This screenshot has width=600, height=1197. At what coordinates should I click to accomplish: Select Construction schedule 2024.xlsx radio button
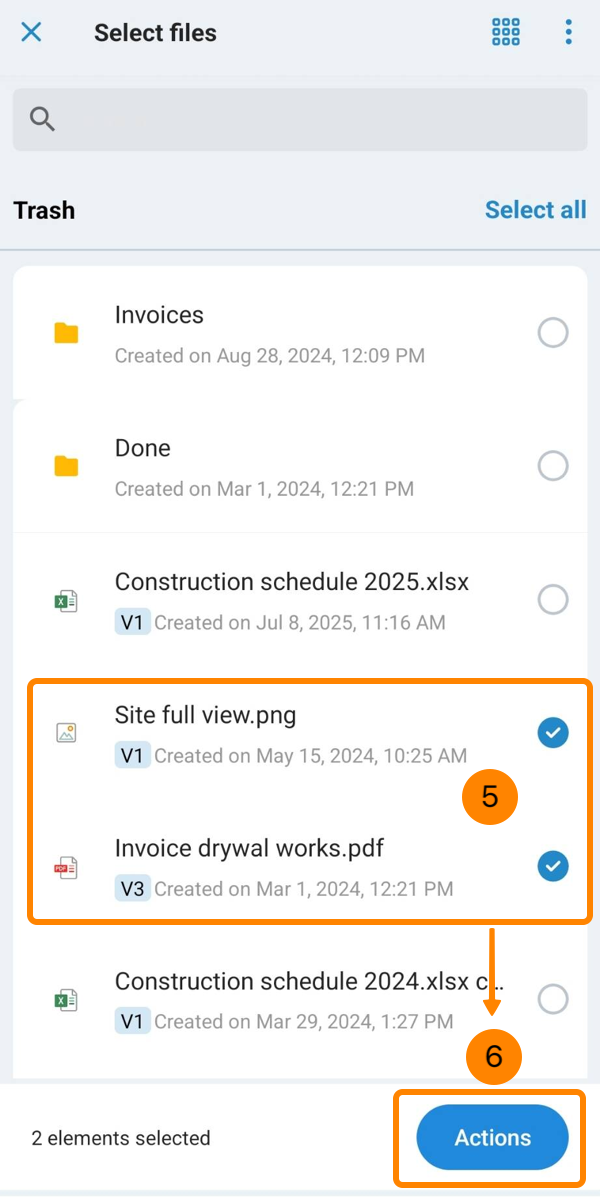[x=553, y=998]
